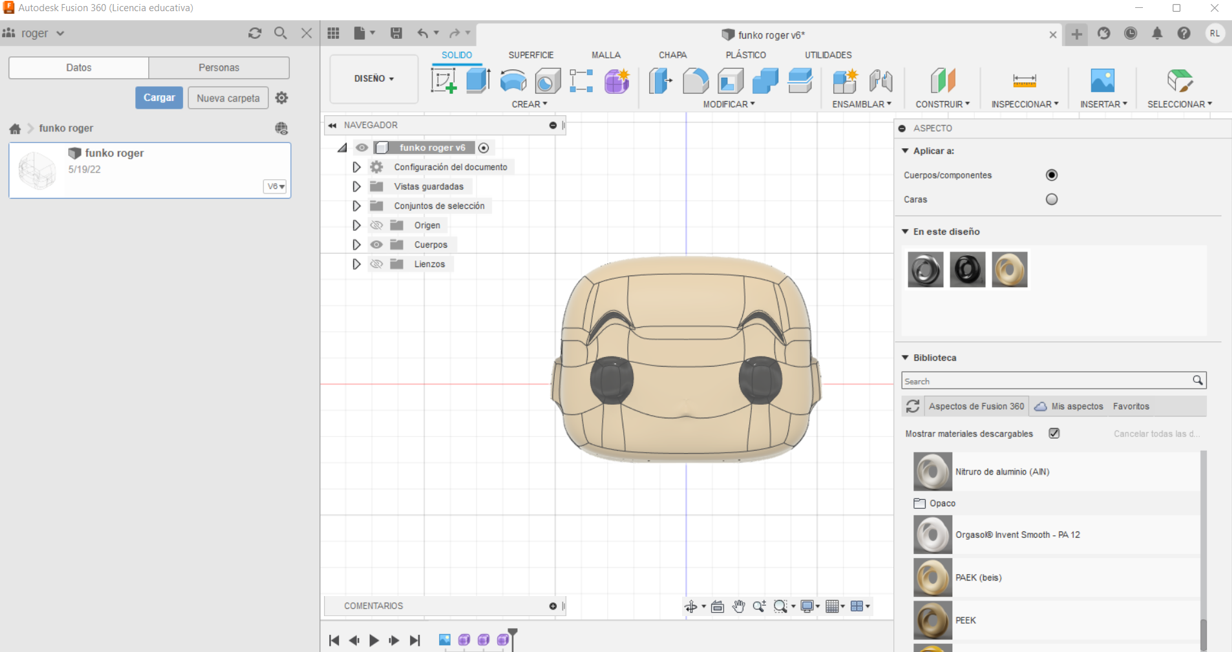Image resolution: width=1232 pixels, height=652 pixels.
Task: Choose the Create Form tool
Action: 616,81
